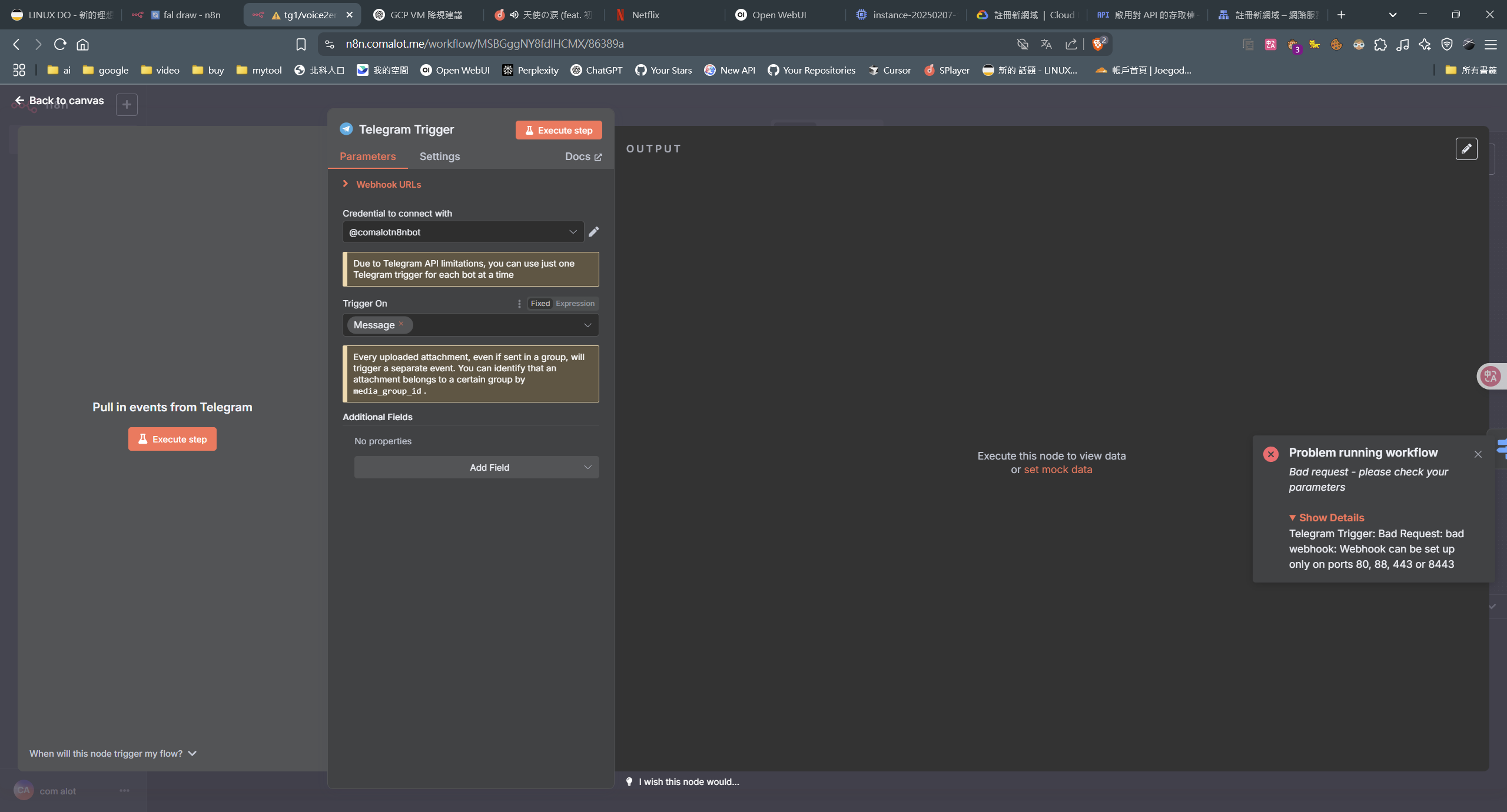
Task: Go Back to canvas
Action: coord(59,101)
